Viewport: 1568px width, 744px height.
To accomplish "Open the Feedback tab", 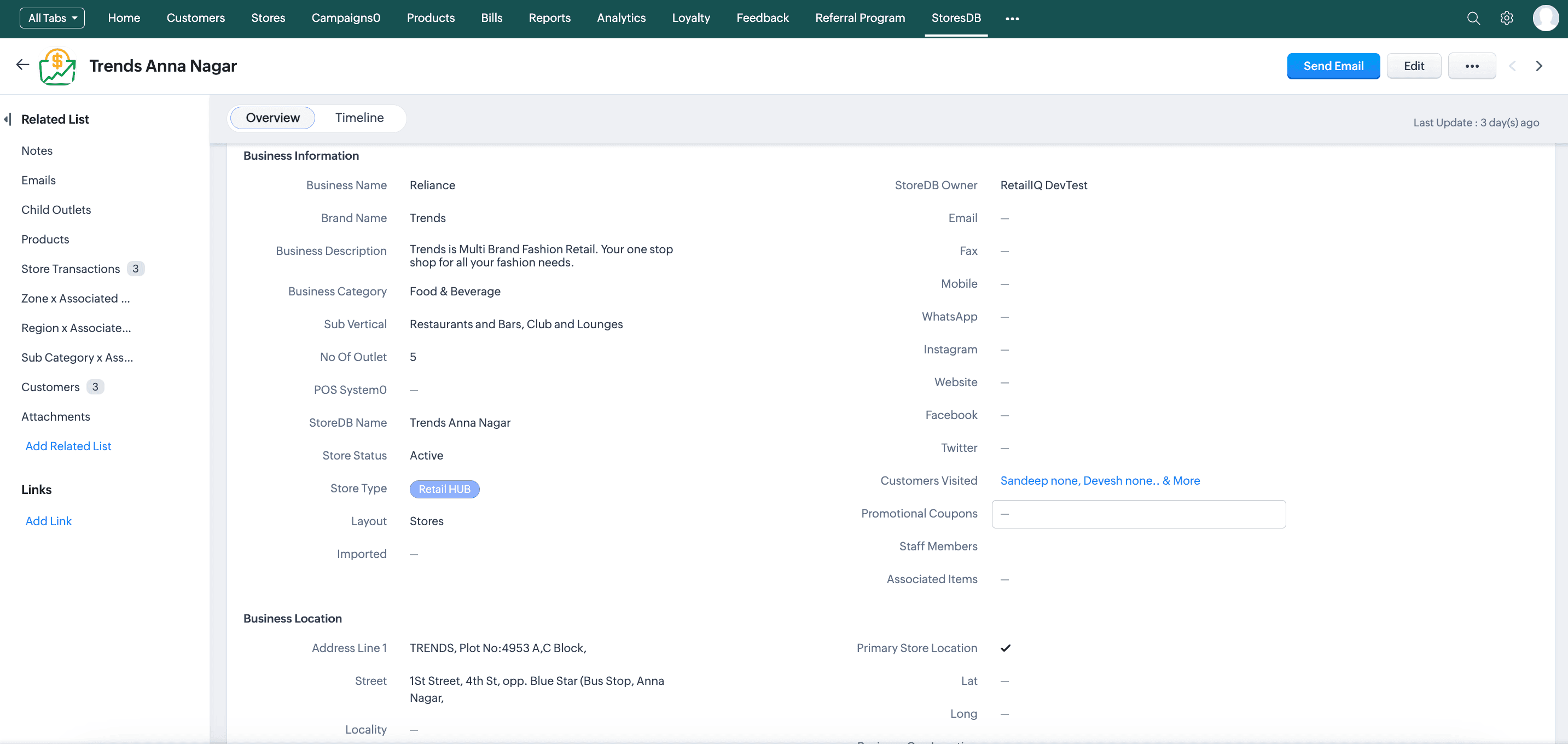I will [762, 18].
